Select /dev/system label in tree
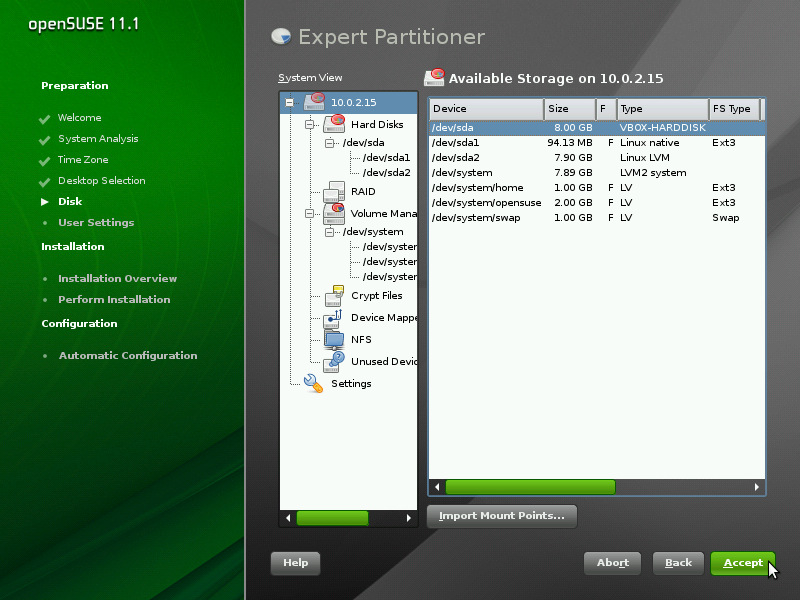This screenshot has height=600, width=800. (x=373, y=232)
